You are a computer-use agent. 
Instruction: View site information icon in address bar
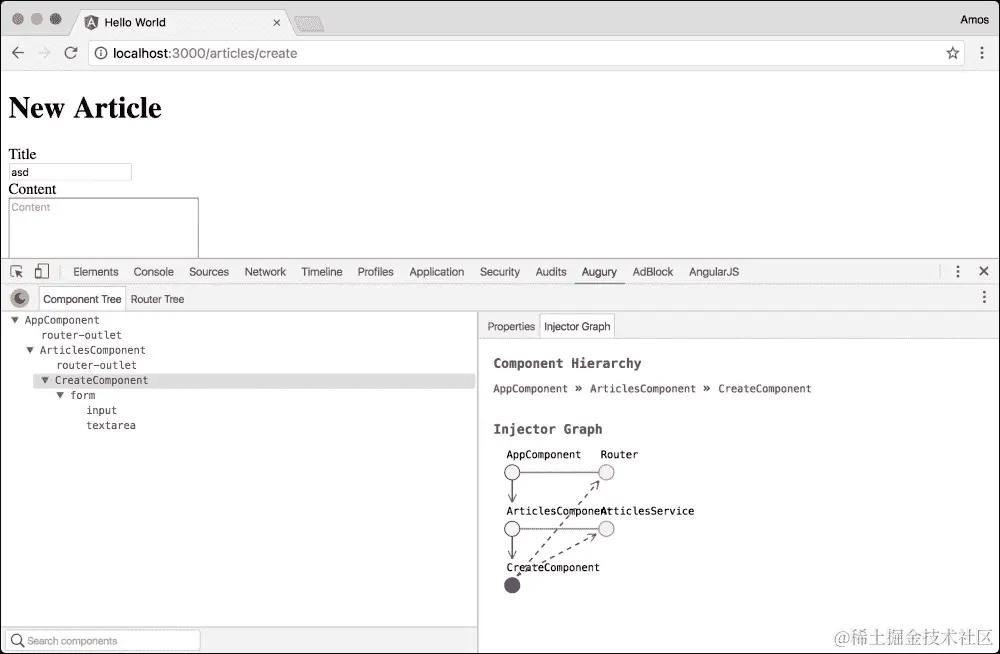(x=101, y=53)
